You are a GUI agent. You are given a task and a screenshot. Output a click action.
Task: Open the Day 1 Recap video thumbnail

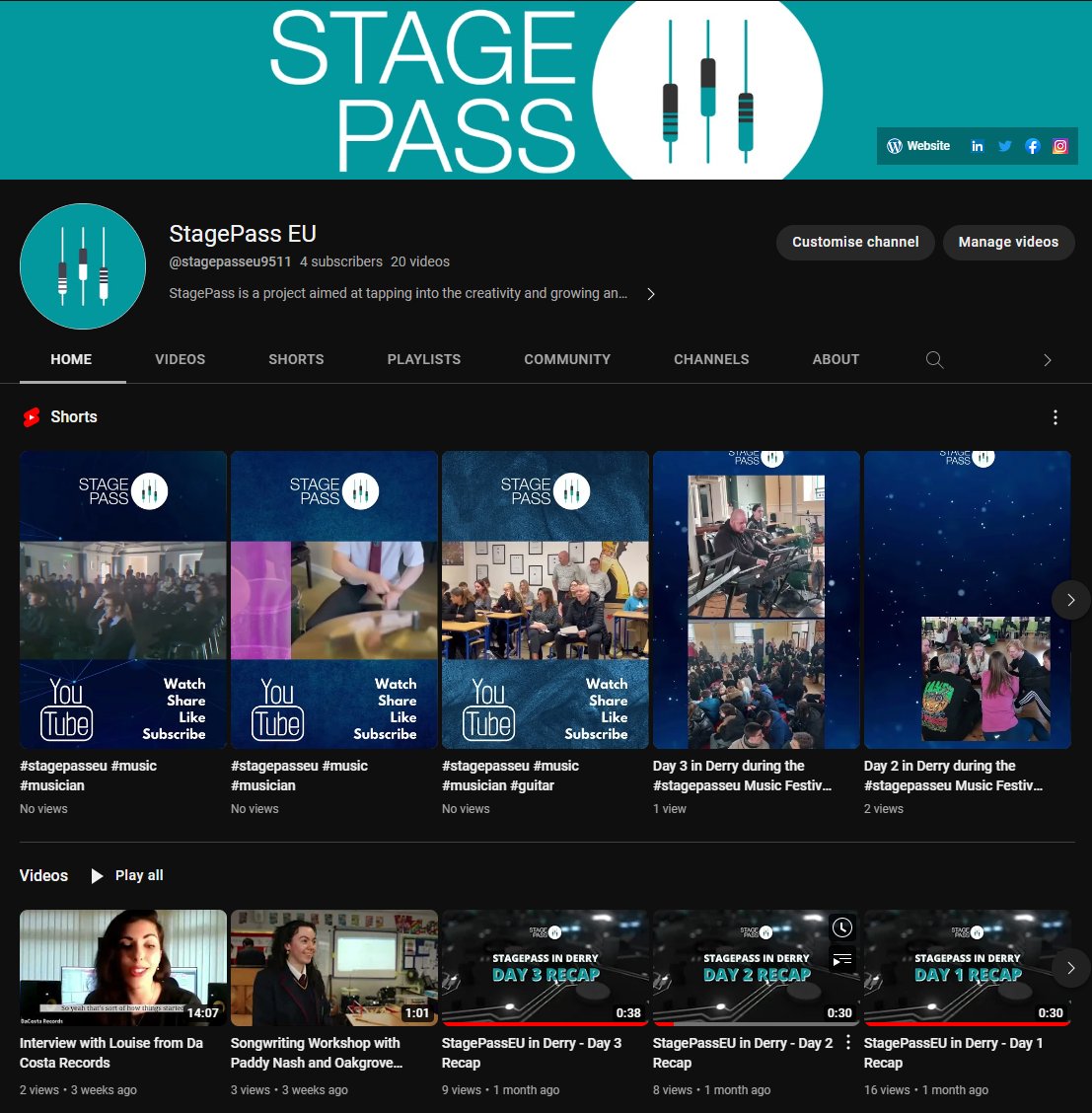coord(967,968)
